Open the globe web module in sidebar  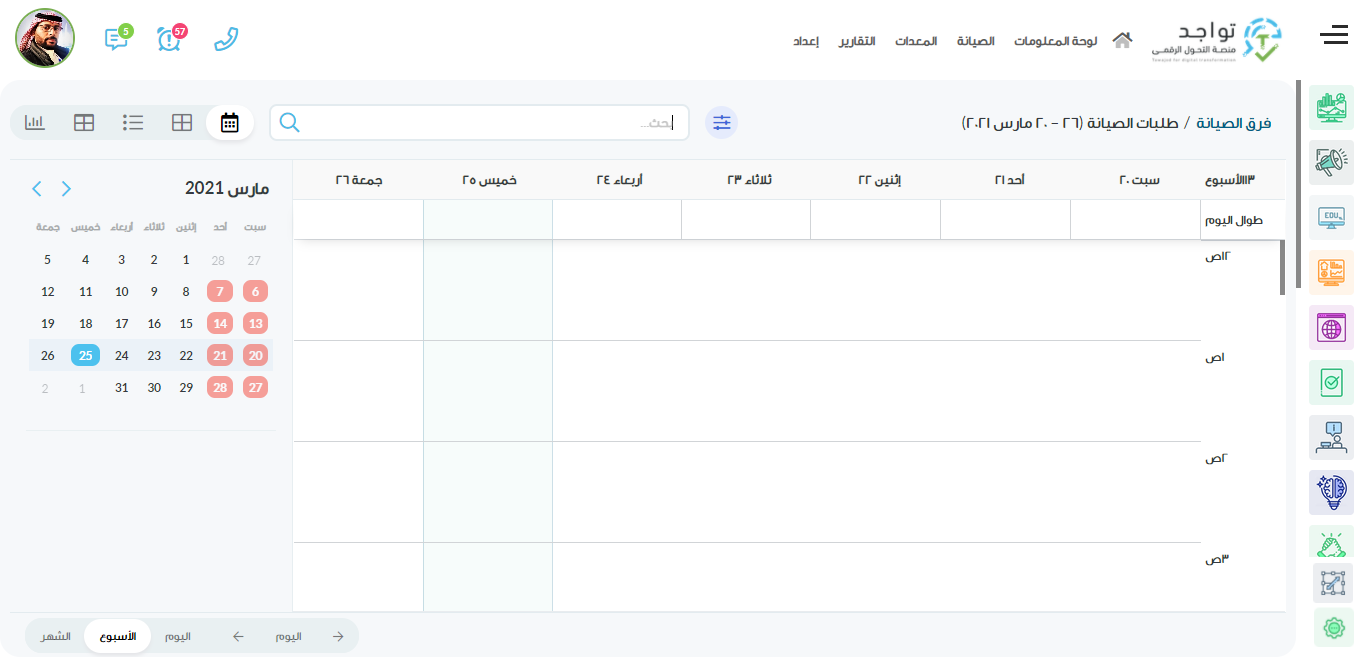pos(1331,327)
